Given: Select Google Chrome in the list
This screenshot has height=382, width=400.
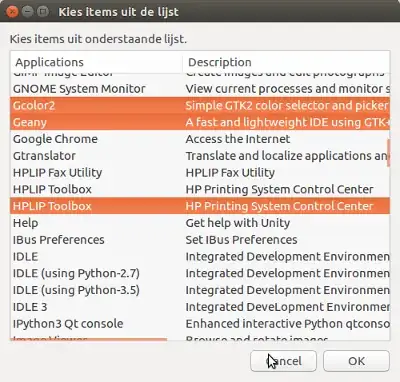Looking at the screenshot, I should (x=200, y=139).
